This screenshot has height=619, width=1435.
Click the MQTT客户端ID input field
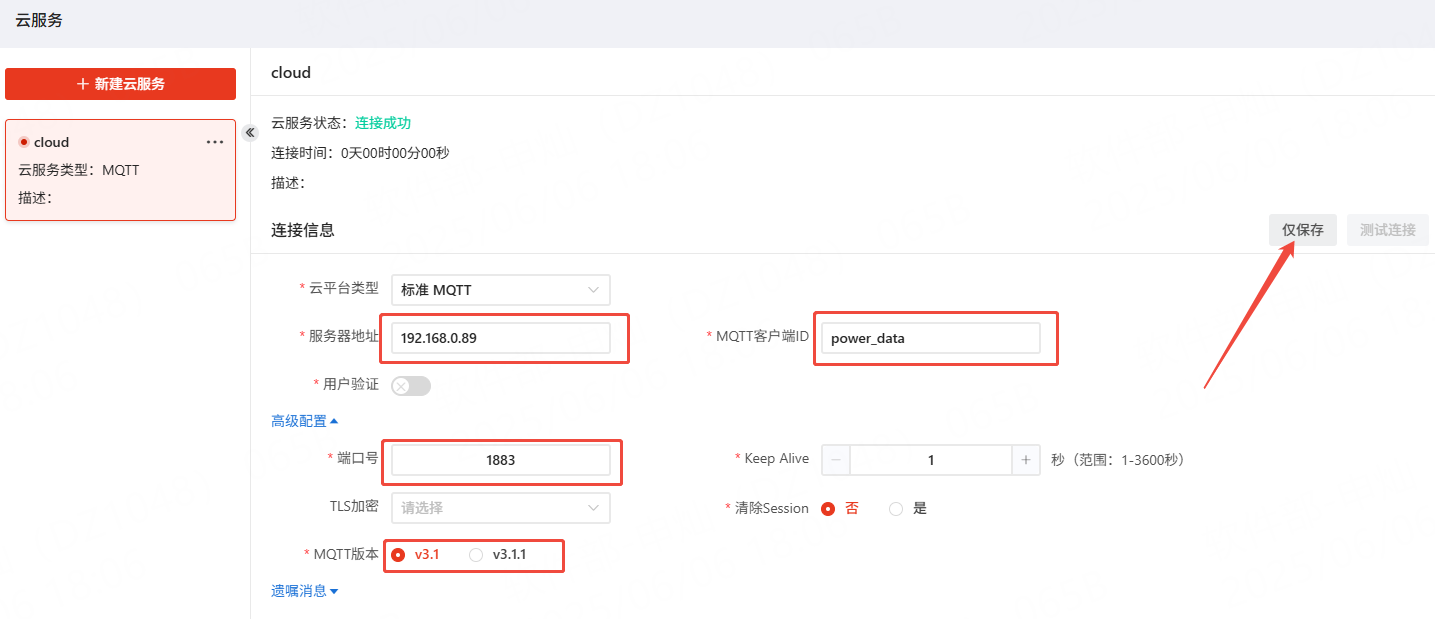tap(930, 338)
